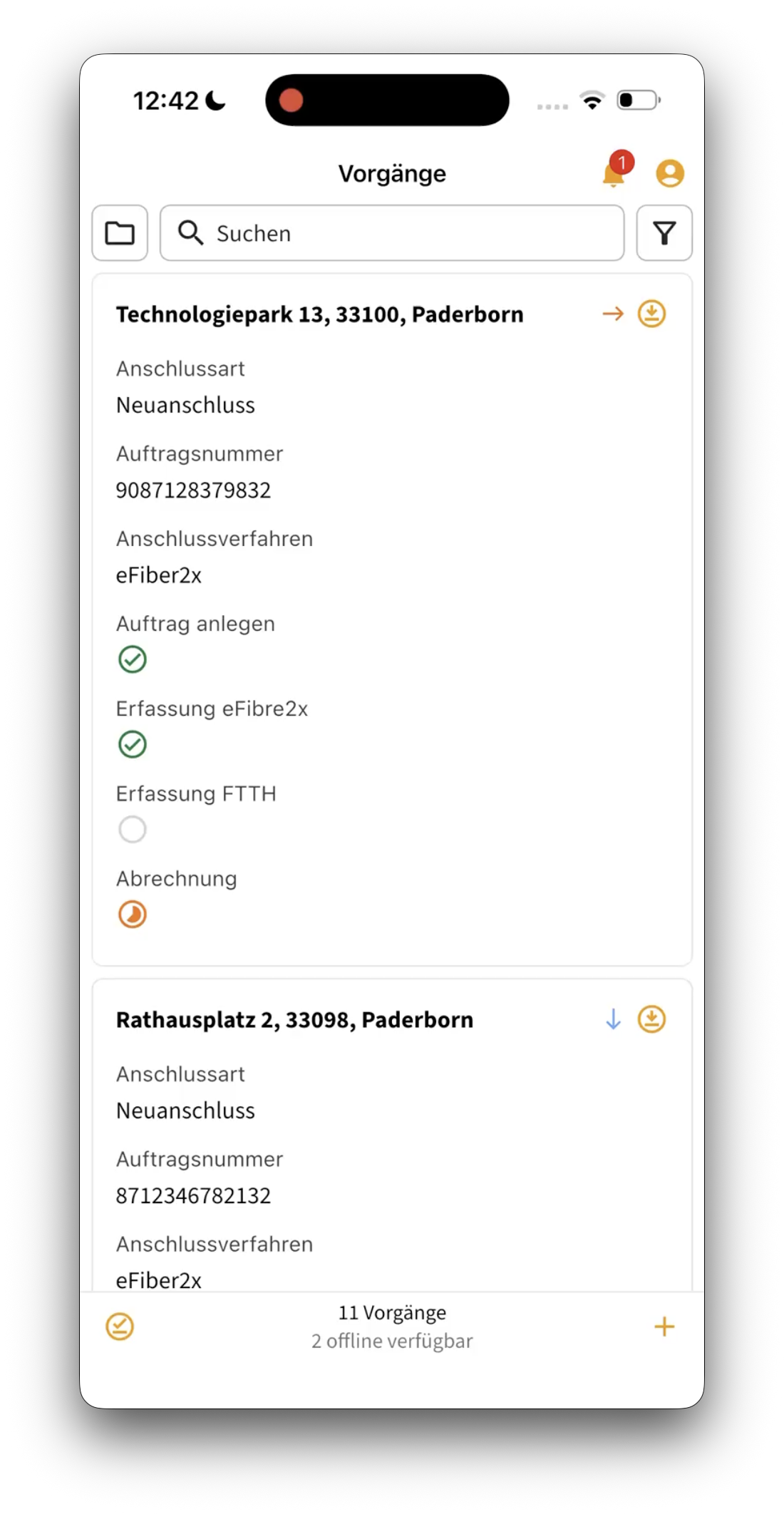Image resolution: width=784 pixels, height=1514 pixels.
Task: Tap Auftragsnummer 9087128379832
Action: 193,490
